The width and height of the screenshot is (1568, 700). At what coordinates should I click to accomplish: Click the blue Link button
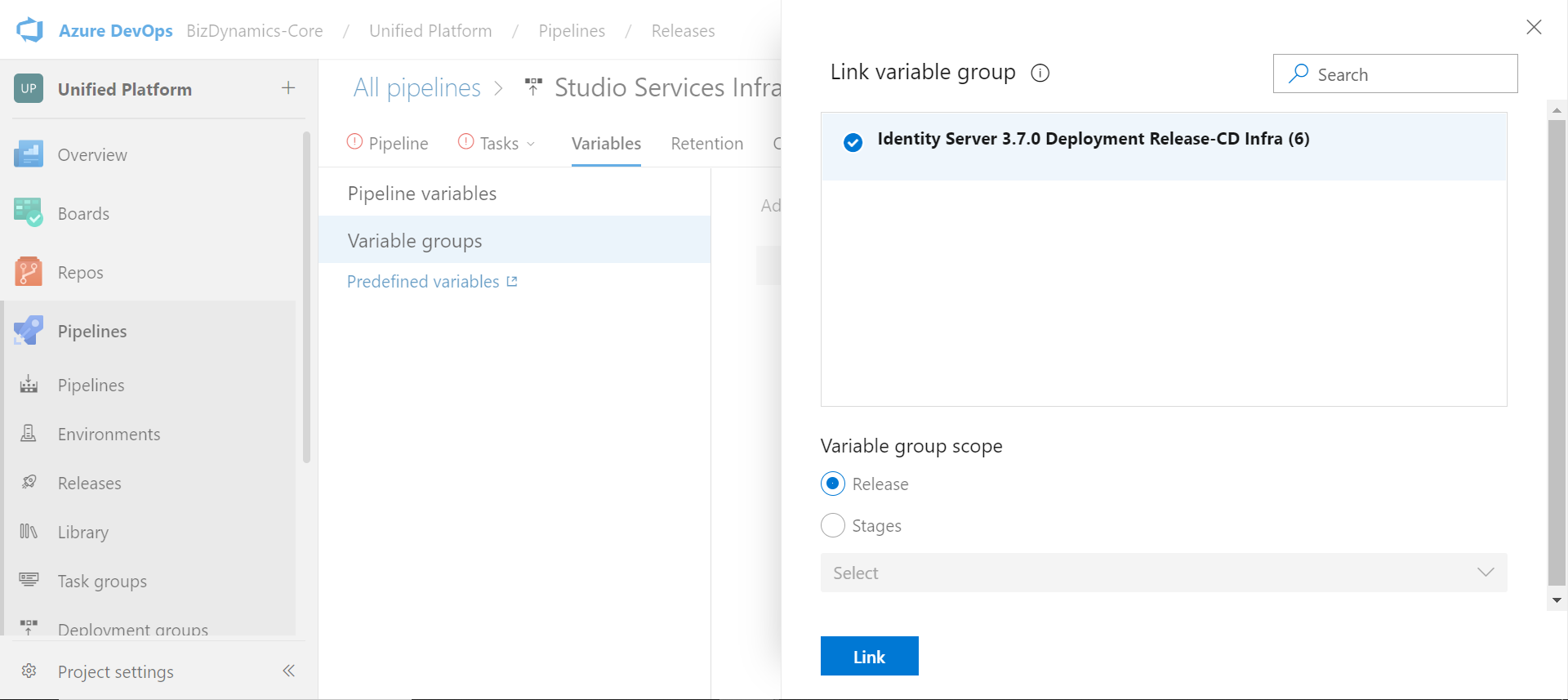pyautogui.click(x=869, y=656)
